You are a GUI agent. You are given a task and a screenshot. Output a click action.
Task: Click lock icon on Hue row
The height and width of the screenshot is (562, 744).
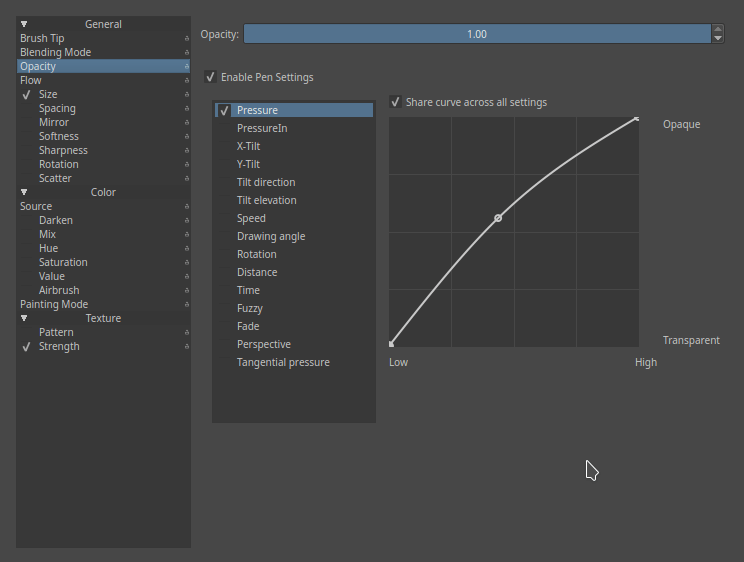[x=186, y=248]
